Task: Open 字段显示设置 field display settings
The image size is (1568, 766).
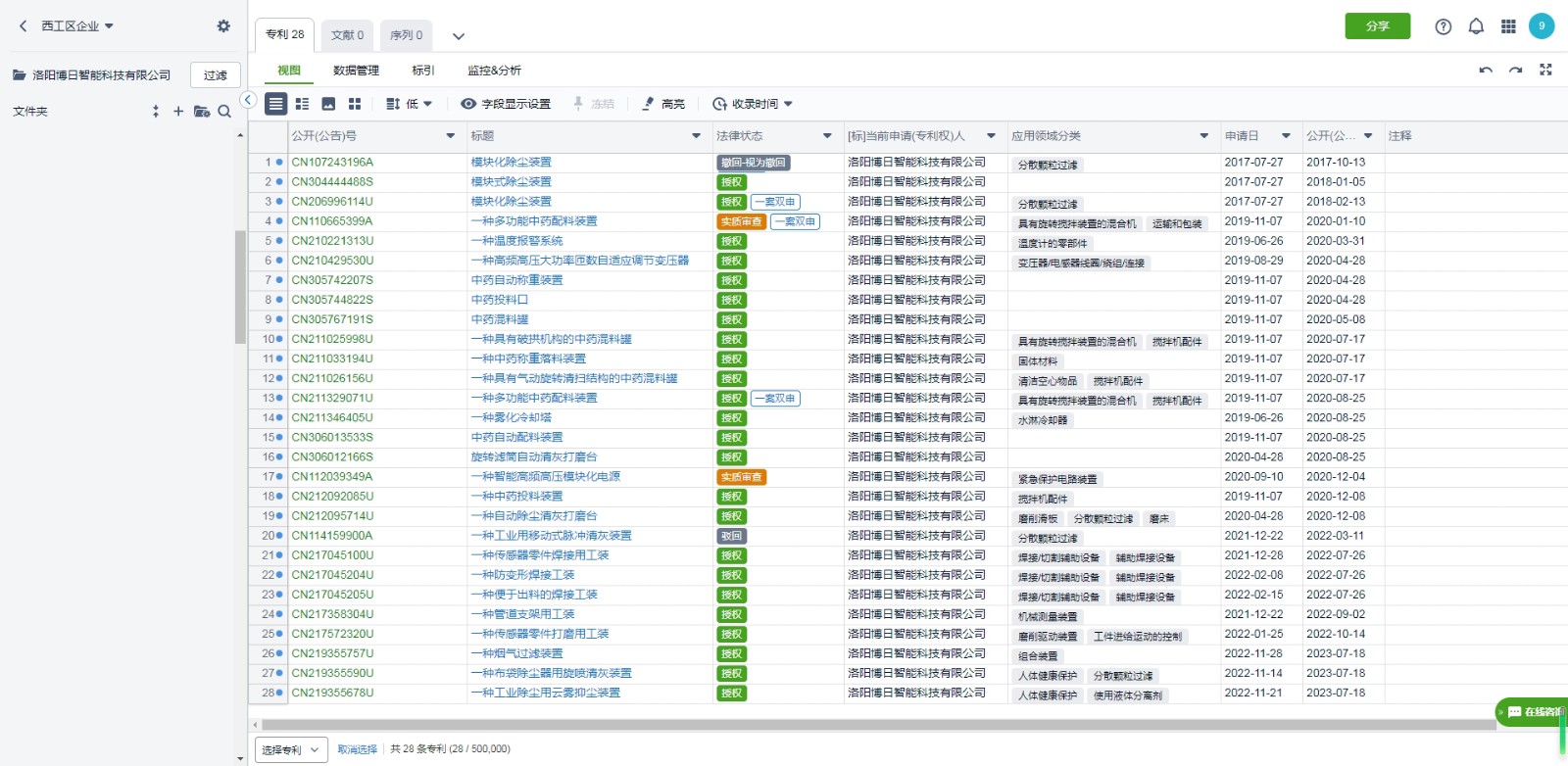Action: pyautogui.click(x=506, y=104)
